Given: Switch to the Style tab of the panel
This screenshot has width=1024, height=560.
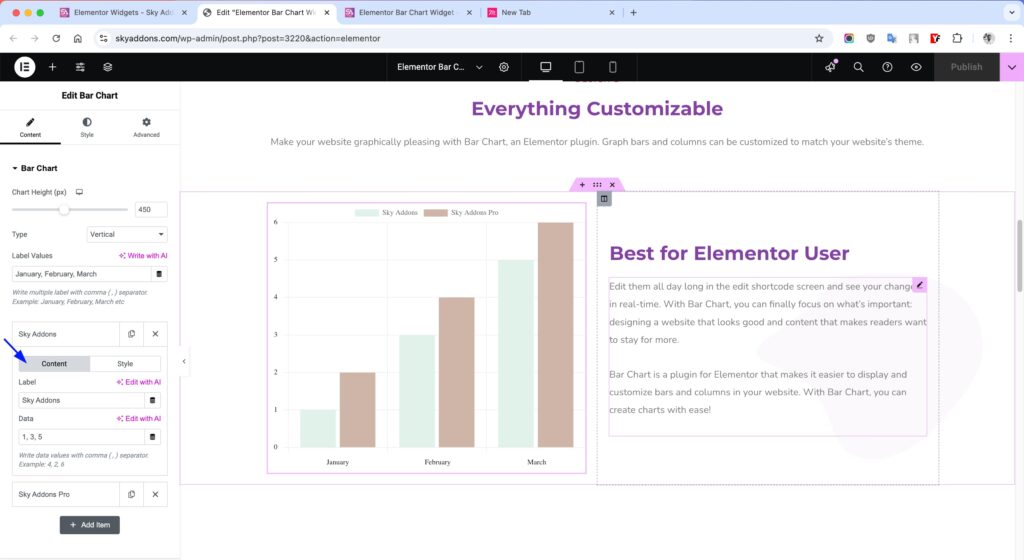Looking at the screenshot, I should tap(87, 127).
